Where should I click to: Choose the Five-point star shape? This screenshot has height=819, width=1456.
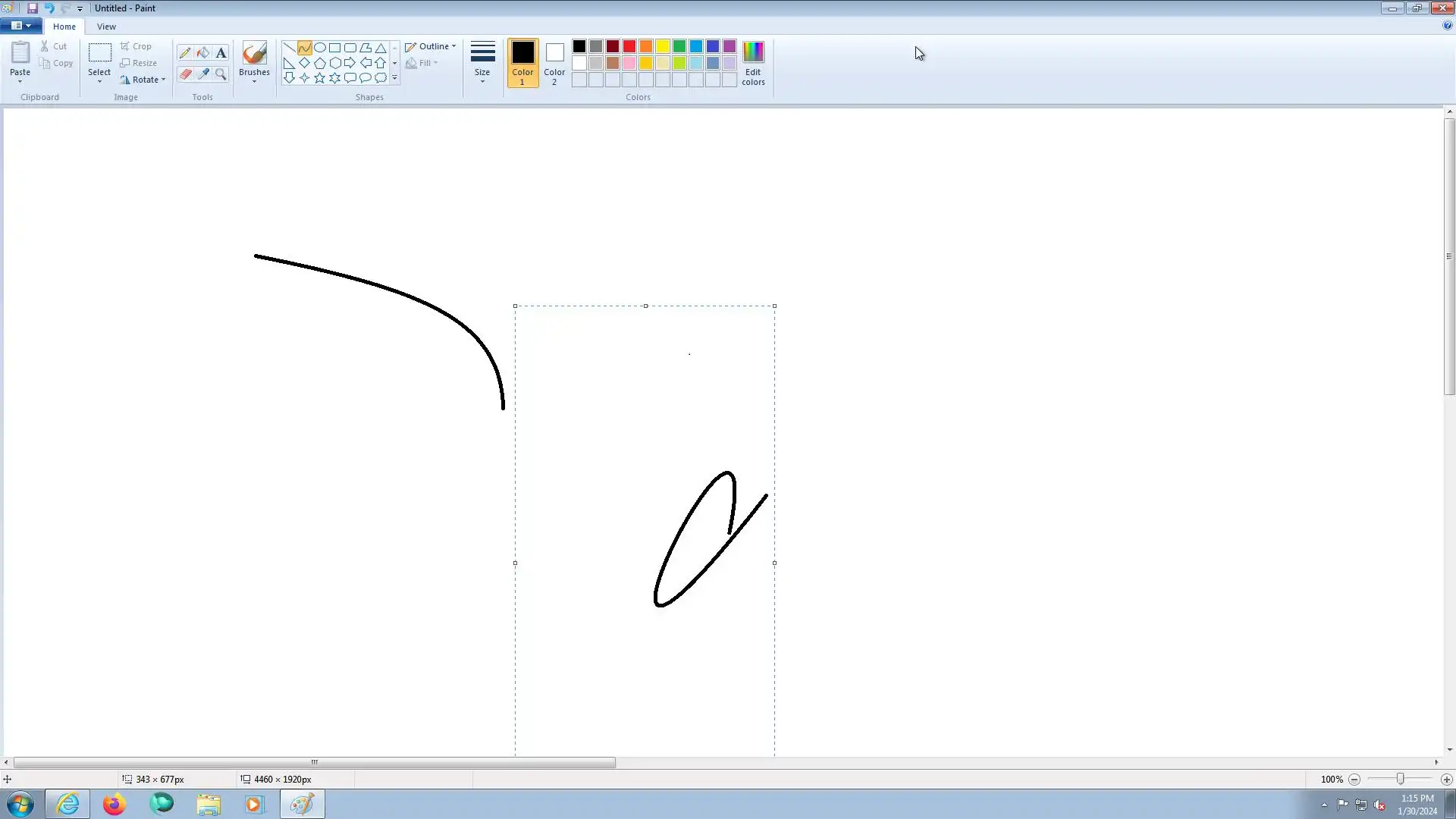click(x=320, y=77)
